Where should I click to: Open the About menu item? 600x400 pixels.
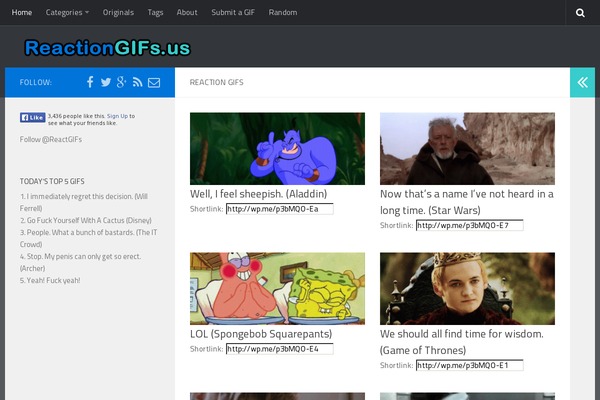[x=187, y=13]
